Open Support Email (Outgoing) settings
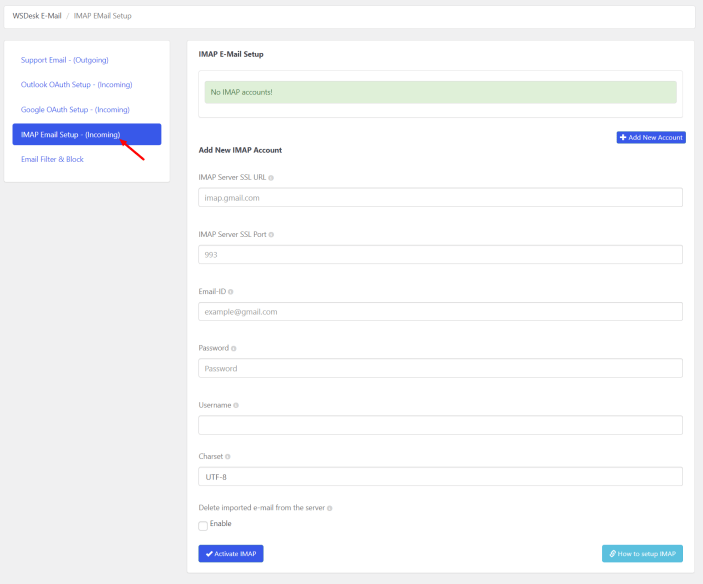Image resolution: width=703 pixels, height=584 pixels. click(65, 60)
